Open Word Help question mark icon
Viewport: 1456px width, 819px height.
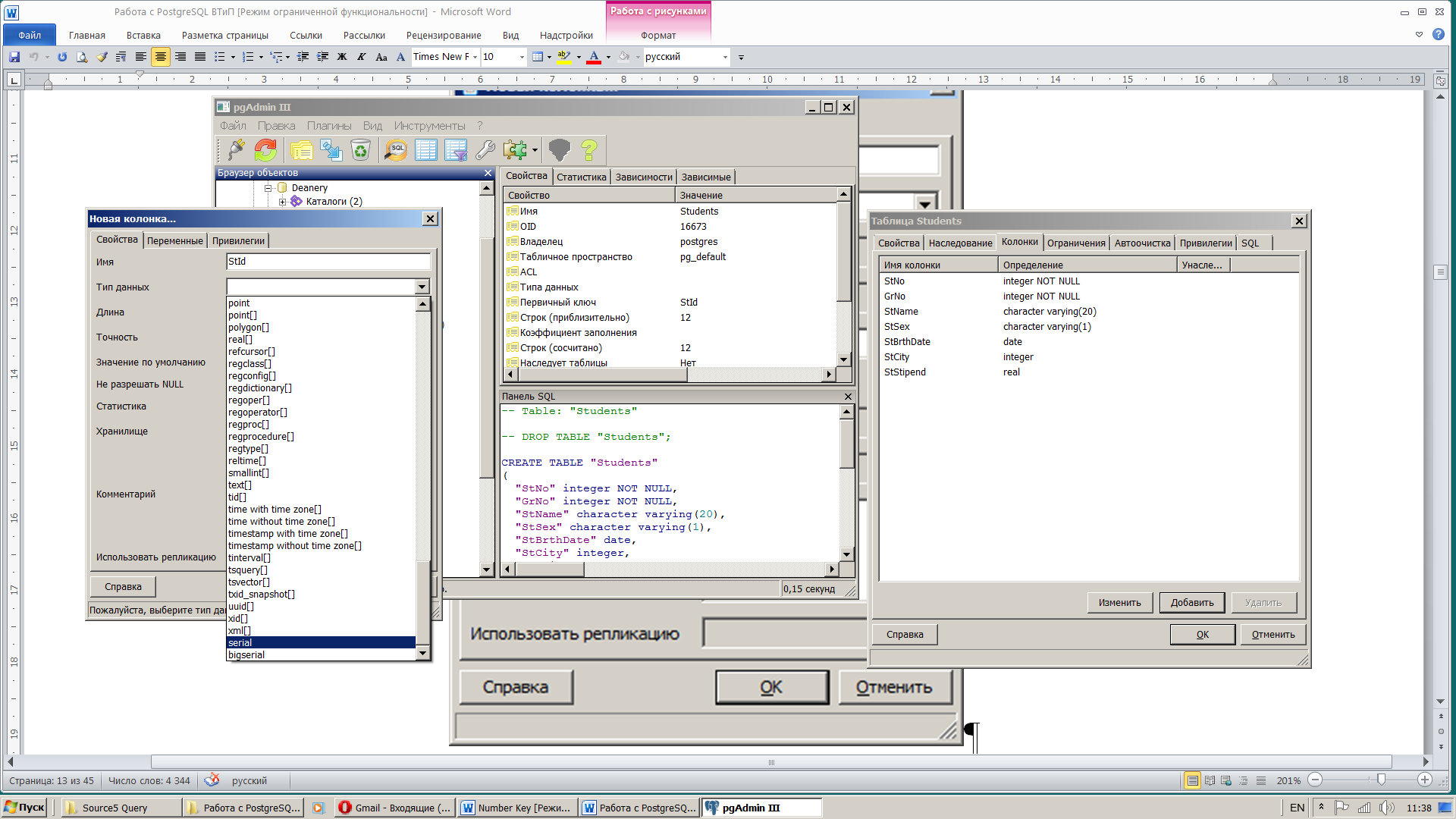coord(1438,34)
